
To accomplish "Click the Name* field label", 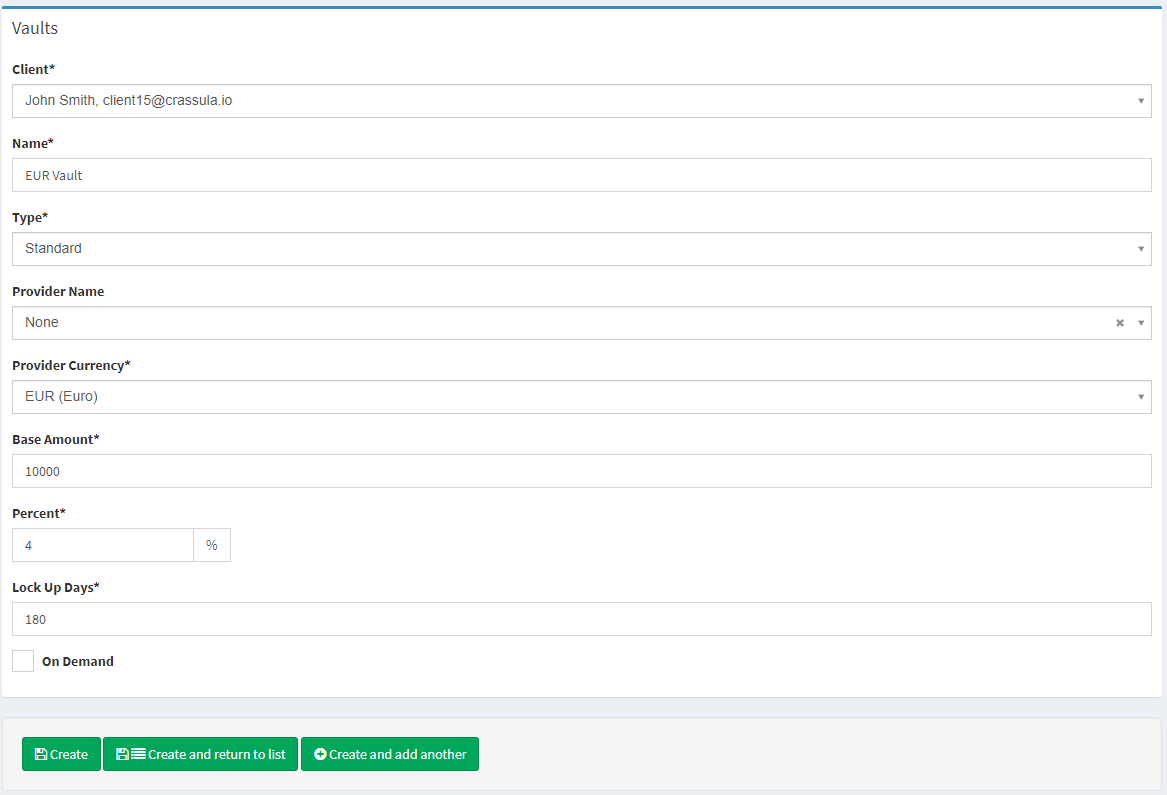I will coord(33,143).
